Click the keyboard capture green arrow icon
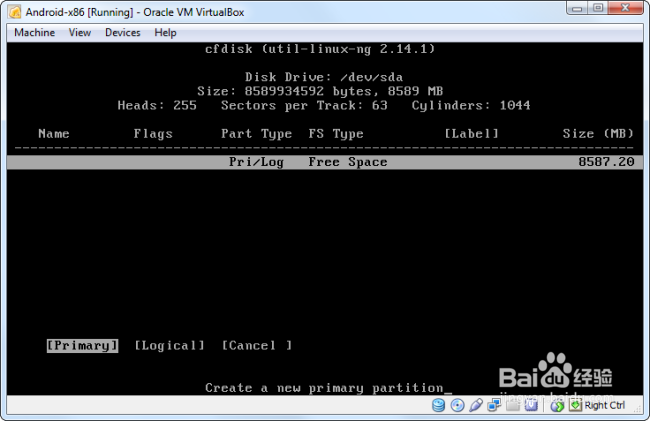 [575, 405]
